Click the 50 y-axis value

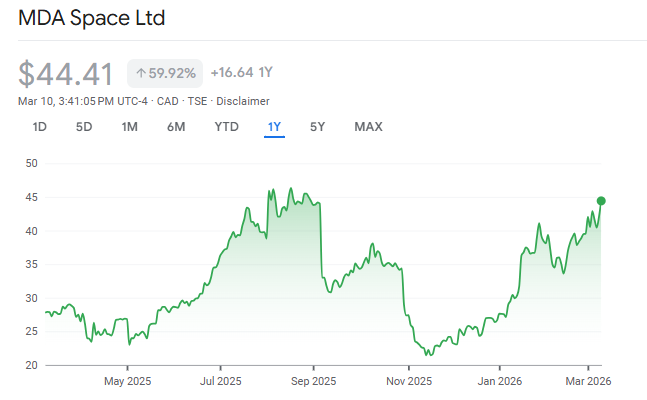pos(31,163)
